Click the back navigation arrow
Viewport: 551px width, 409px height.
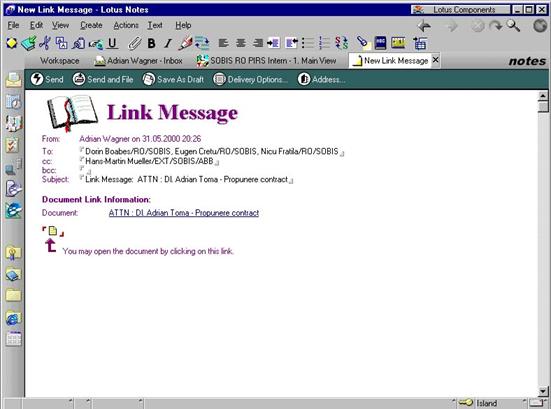(x=424, y=26)
